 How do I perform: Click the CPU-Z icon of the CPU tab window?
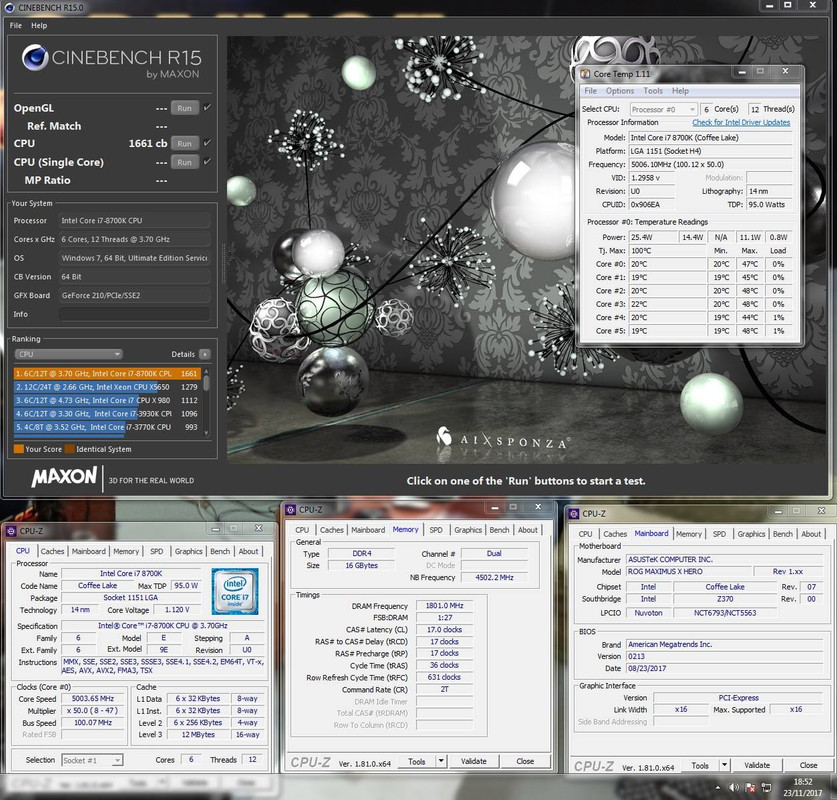[x=11, y=531]
